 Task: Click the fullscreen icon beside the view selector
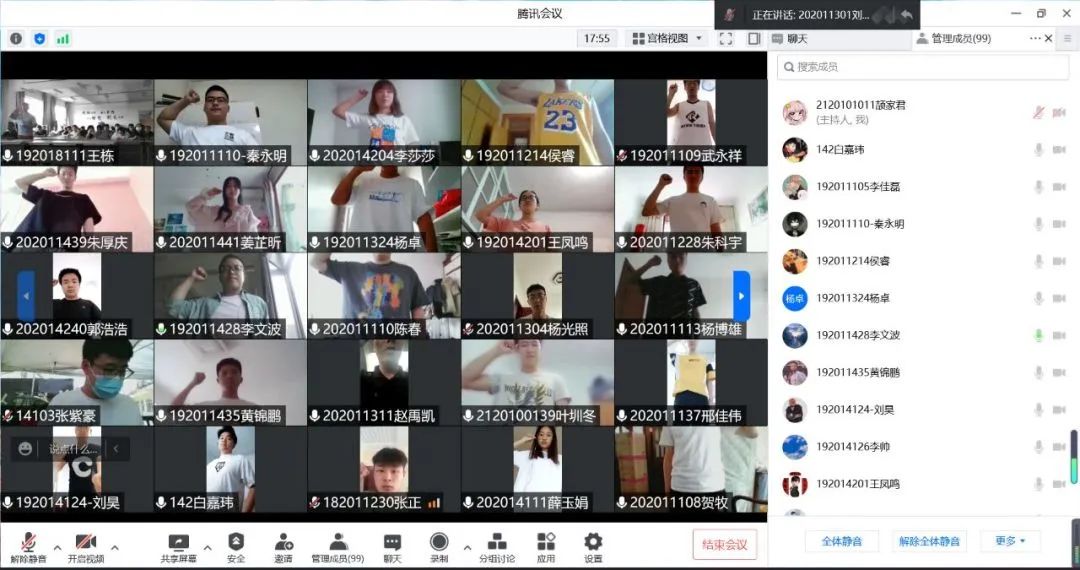(726, 38)
